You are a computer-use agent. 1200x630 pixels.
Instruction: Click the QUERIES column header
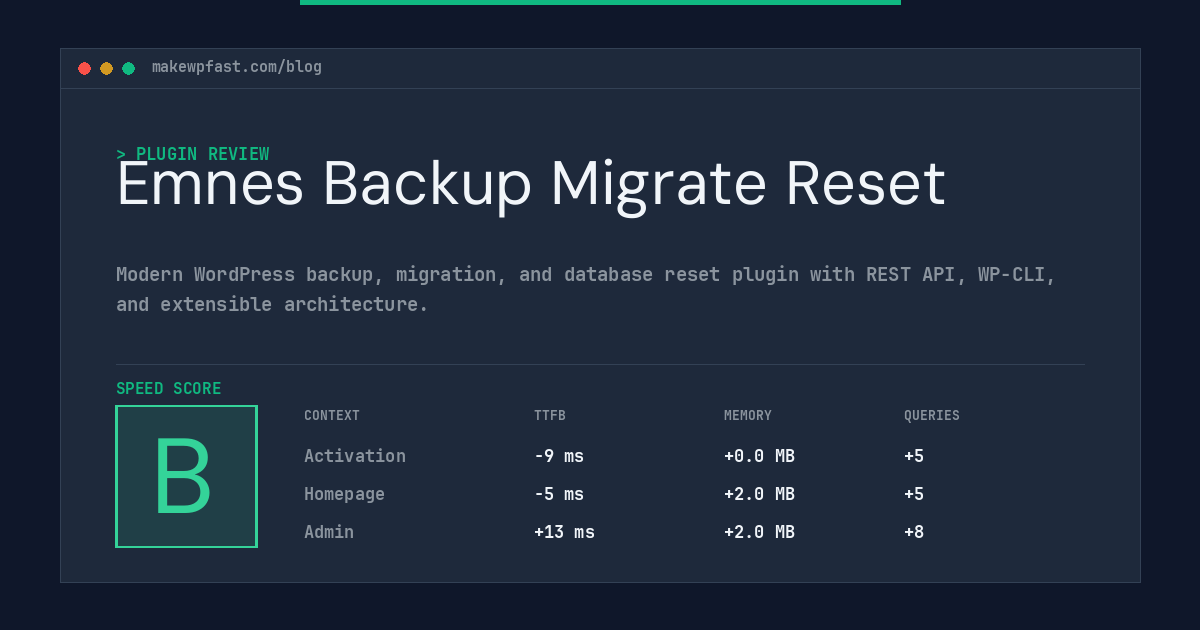(932, 416)
